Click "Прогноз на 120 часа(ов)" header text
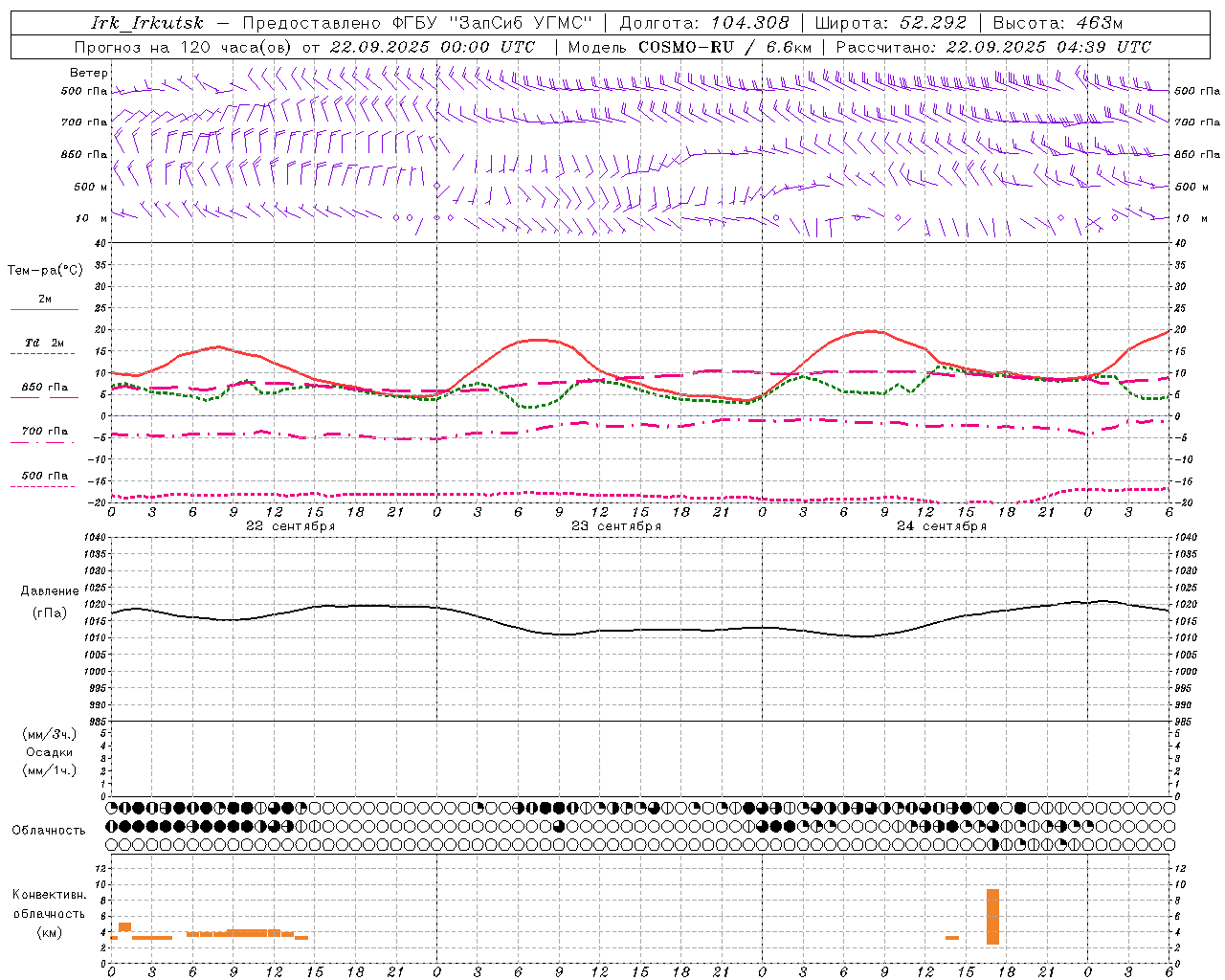This screenshot has width=1225, height=980. pyautogui.click(x=184, y=47)
